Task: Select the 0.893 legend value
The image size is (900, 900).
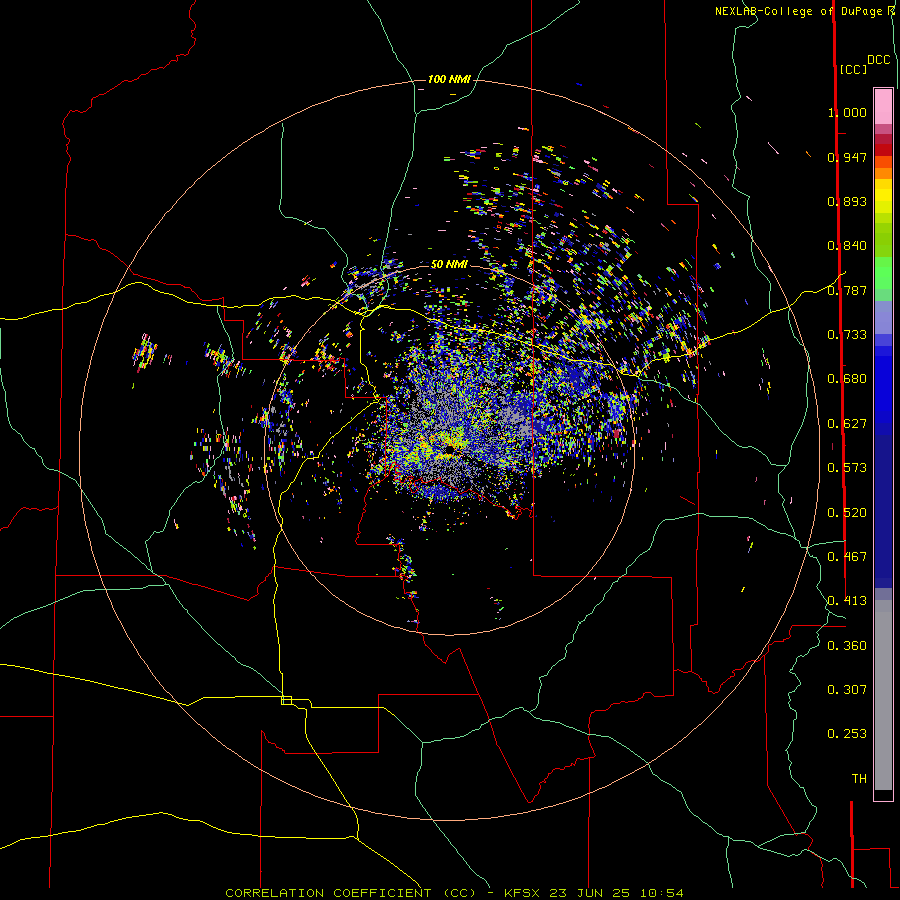Action: click(x=847, y=201)
